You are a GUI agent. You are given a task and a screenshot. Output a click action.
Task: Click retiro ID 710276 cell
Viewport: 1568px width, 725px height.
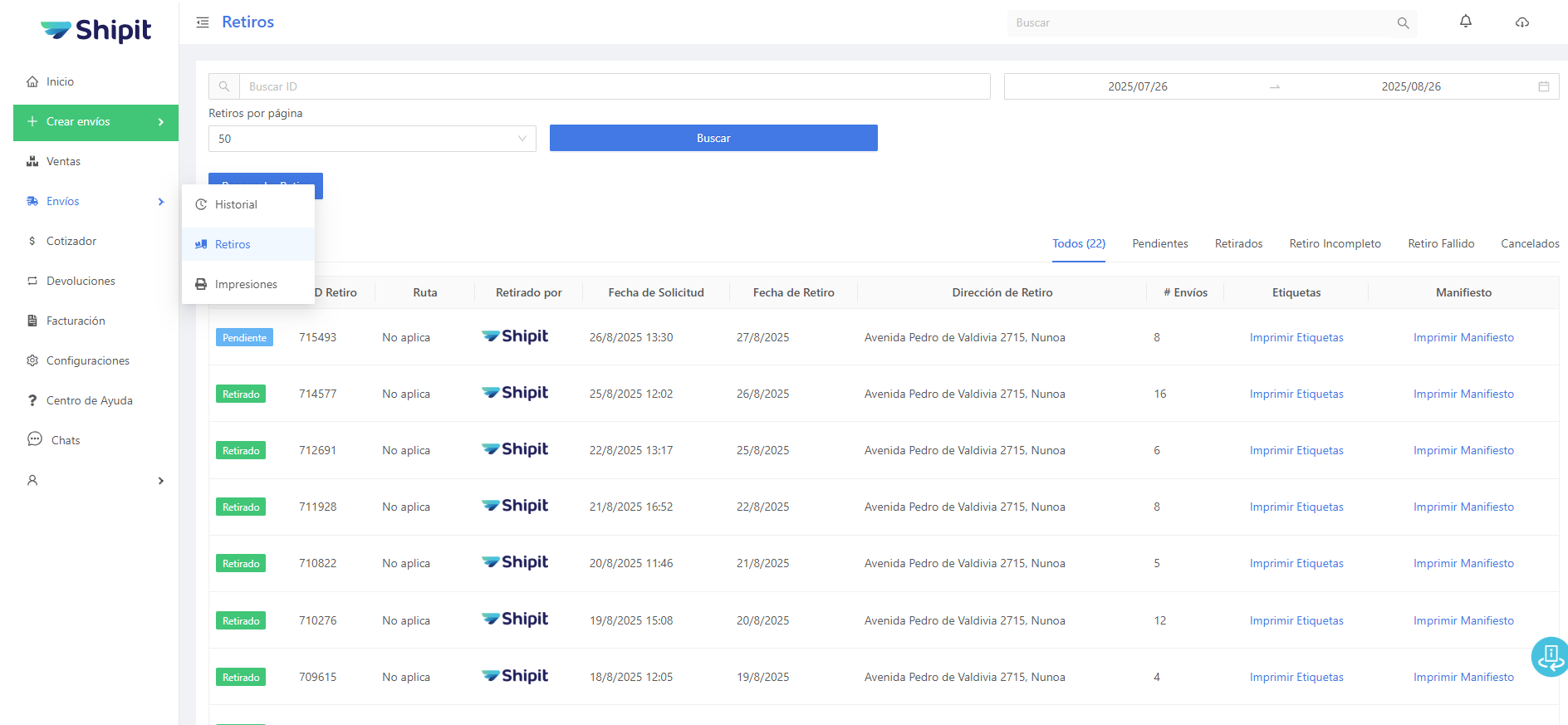click(317, 620)
